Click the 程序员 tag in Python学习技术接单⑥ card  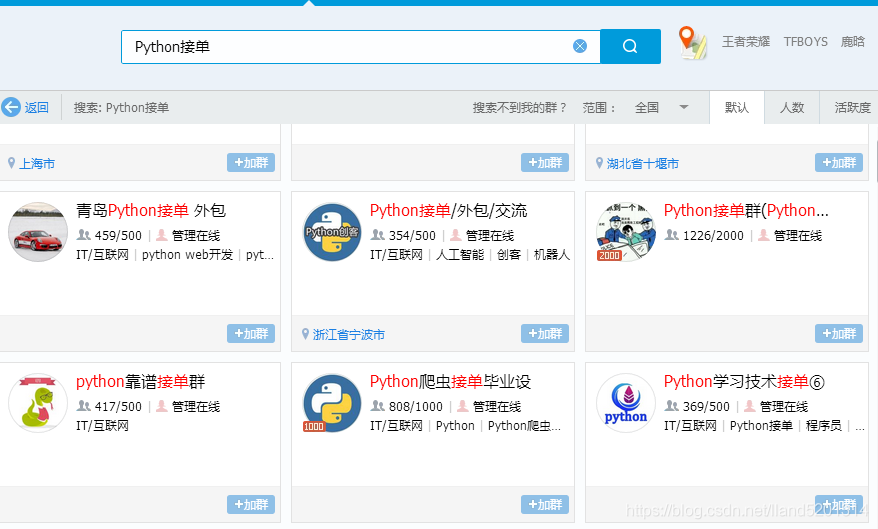823,425
